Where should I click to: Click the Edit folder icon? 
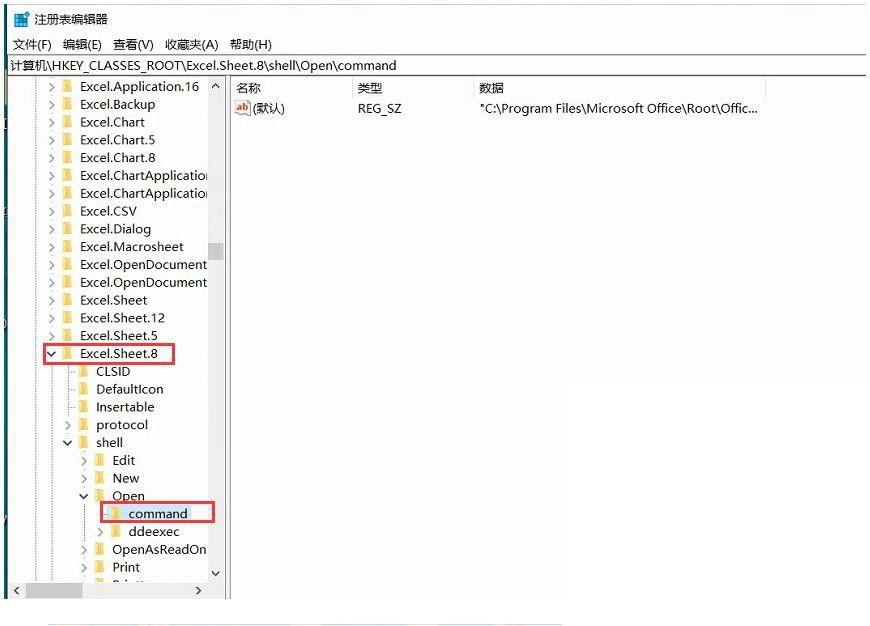point(100,460)
